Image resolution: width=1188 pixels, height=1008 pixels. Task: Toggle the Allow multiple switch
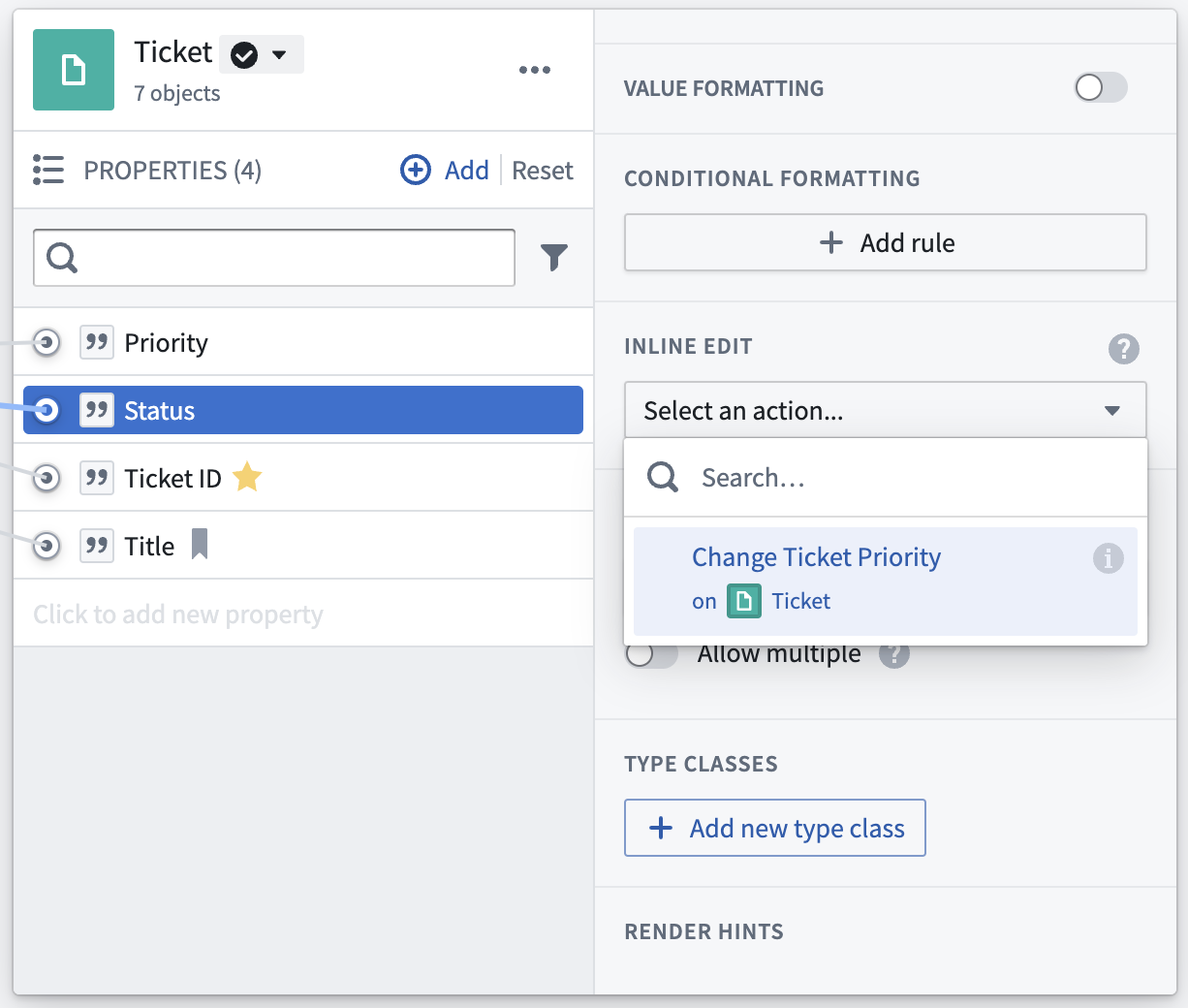[x=651, y=656]
